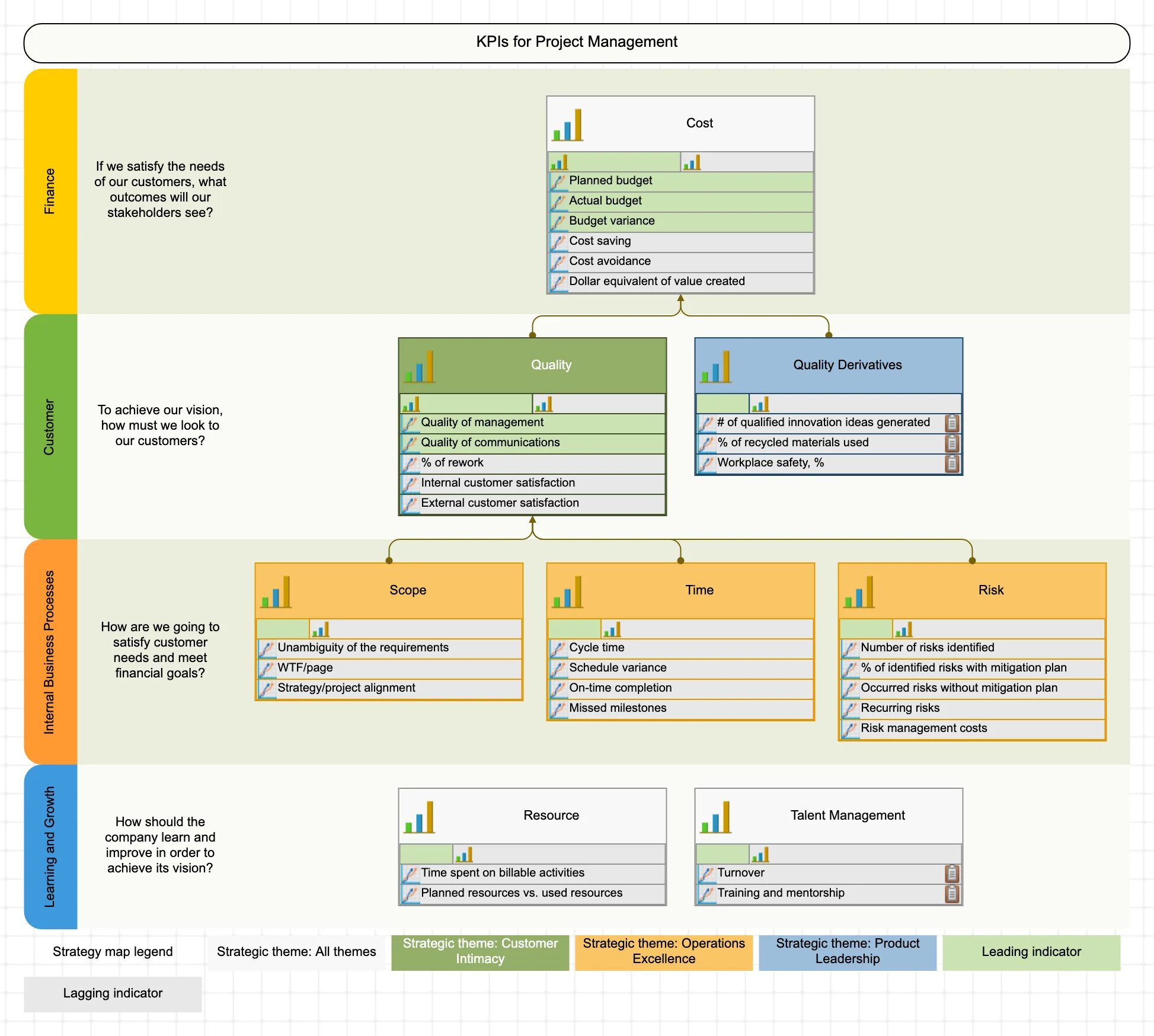The height and width of the screenshot is (1036, 1154).
Task: Select Internal customer satisfaction row
Action: click(532, 484)
